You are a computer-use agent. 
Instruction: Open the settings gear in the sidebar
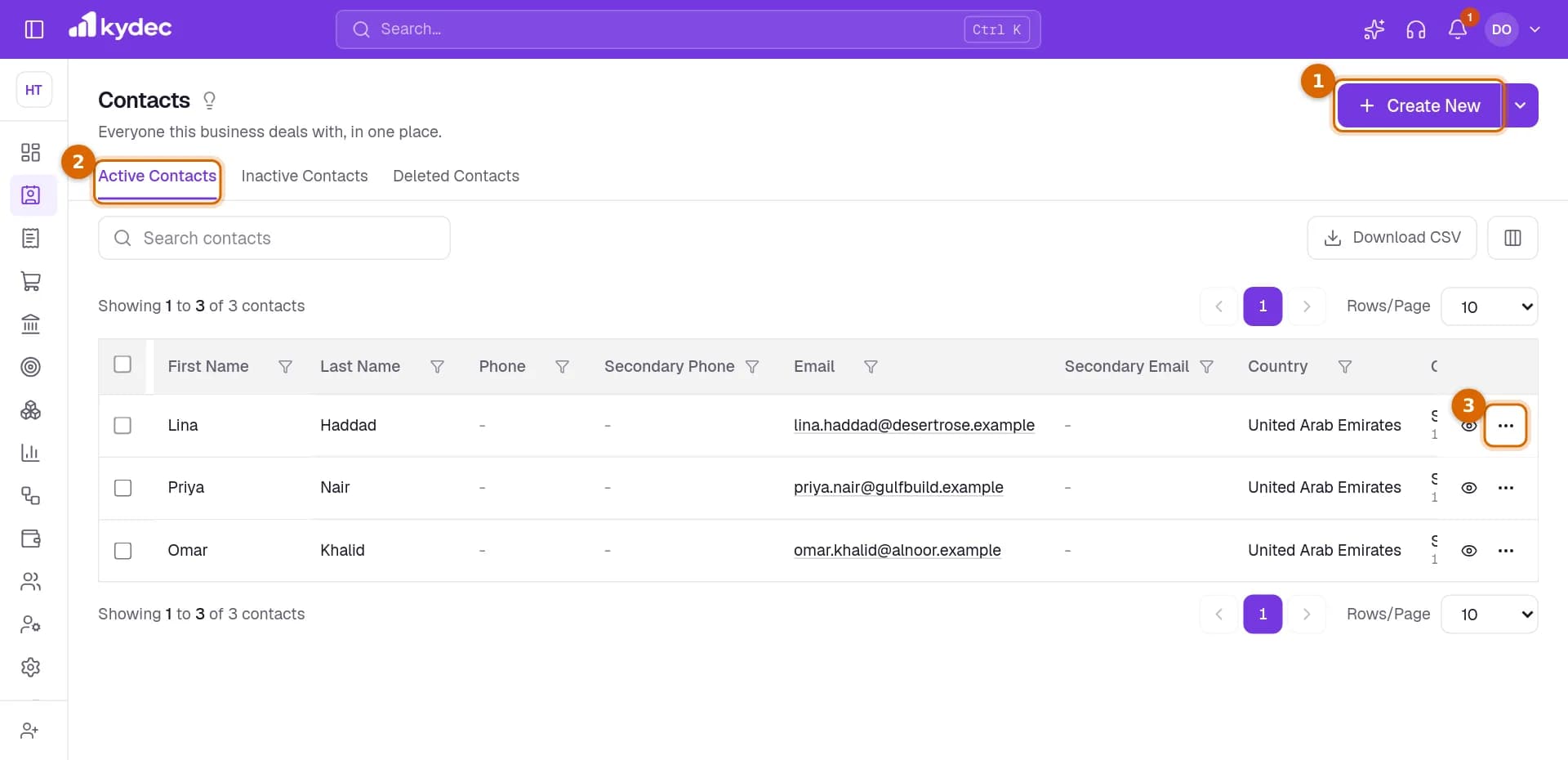(31, 667)
